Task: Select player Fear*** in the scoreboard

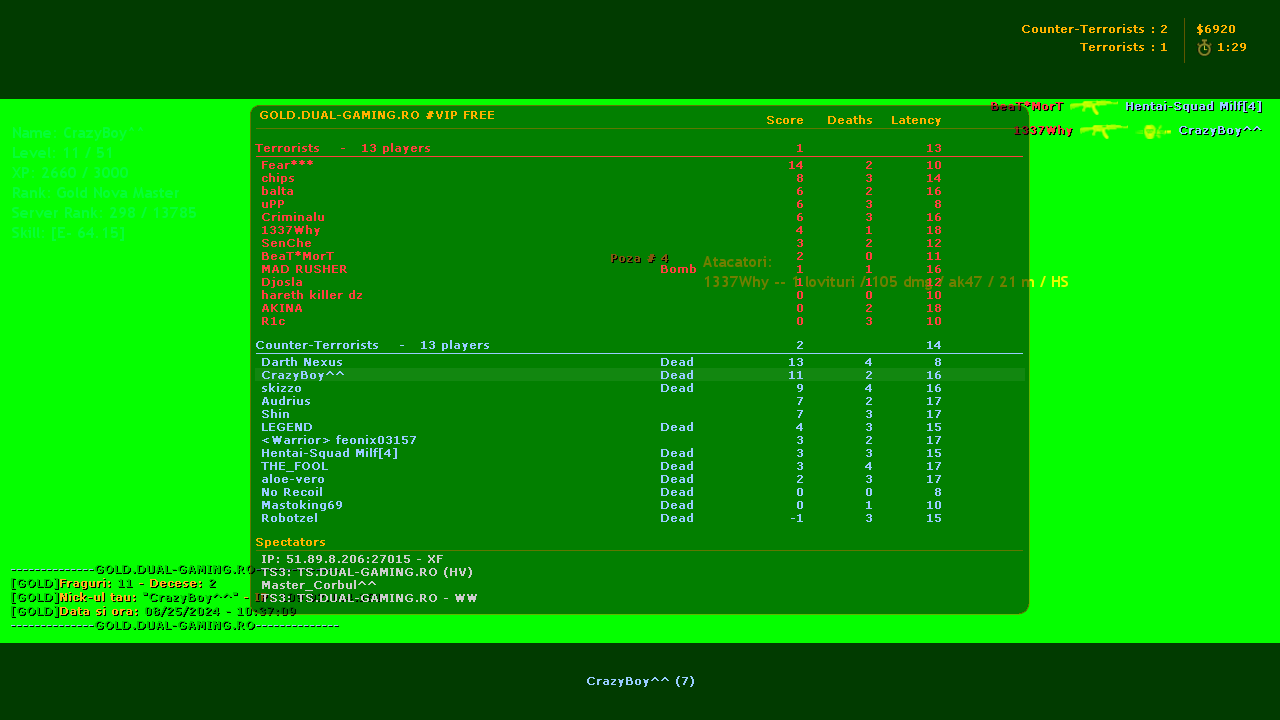Action: 287,165
